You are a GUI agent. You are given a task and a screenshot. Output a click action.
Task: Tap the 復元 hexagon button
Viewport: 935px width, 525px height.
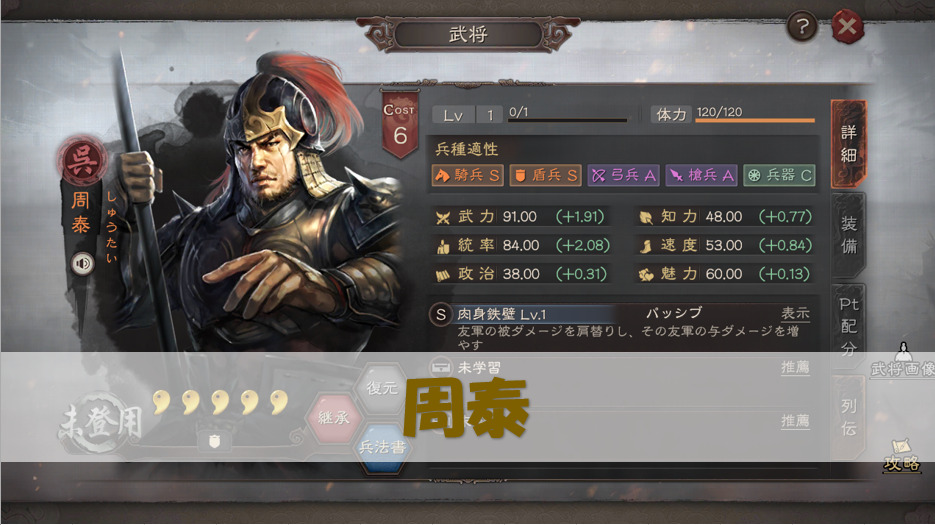click(x=382, y=388)
